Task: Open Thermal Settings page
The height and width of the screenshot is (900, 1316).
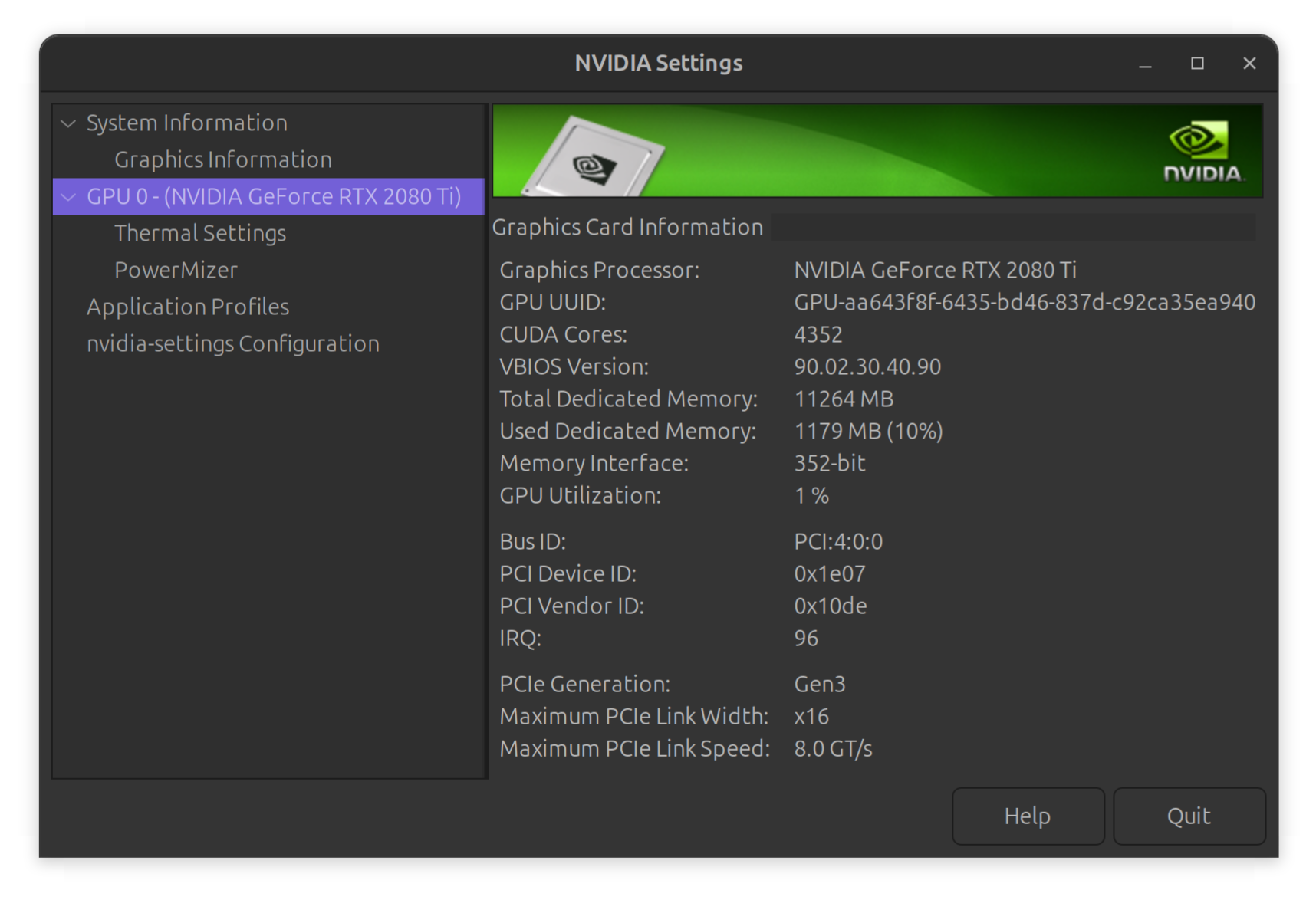Action: (199, 233)
